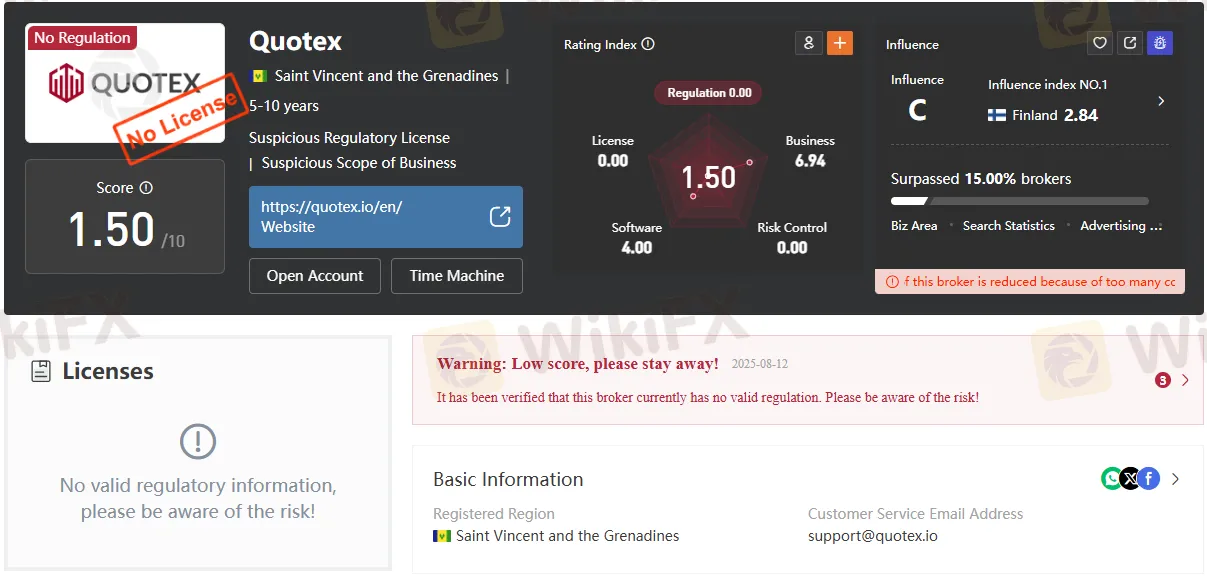Click the no-regulation exclamation circle icon

pos(198,441)
